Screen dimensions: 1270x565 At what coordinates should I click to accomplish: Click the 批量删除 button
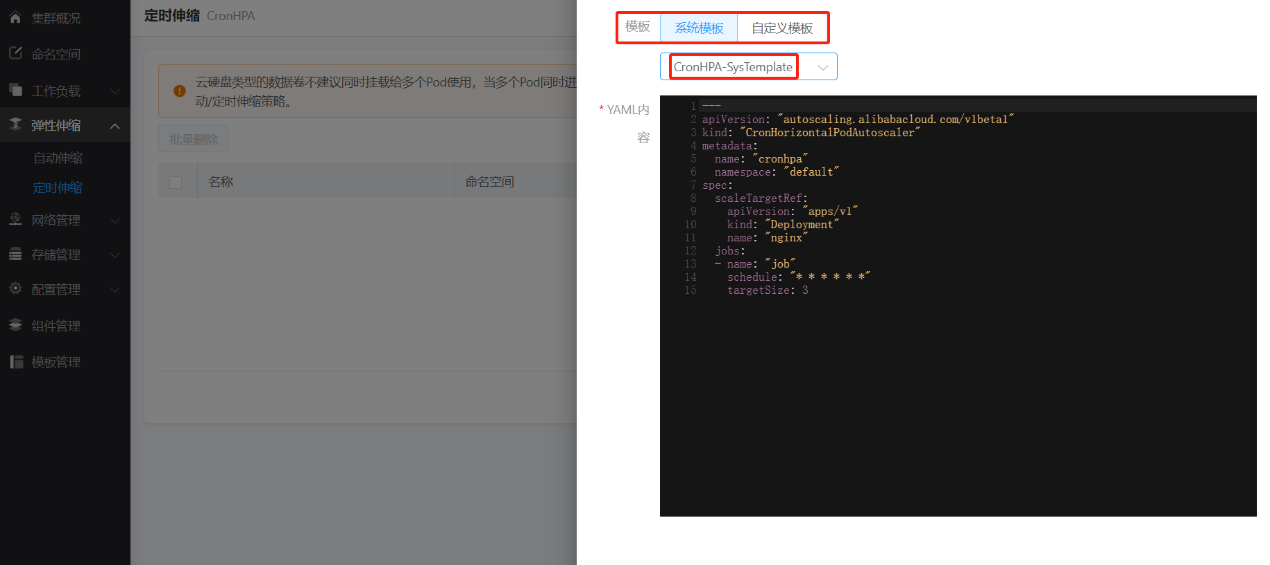coord(194,139)
